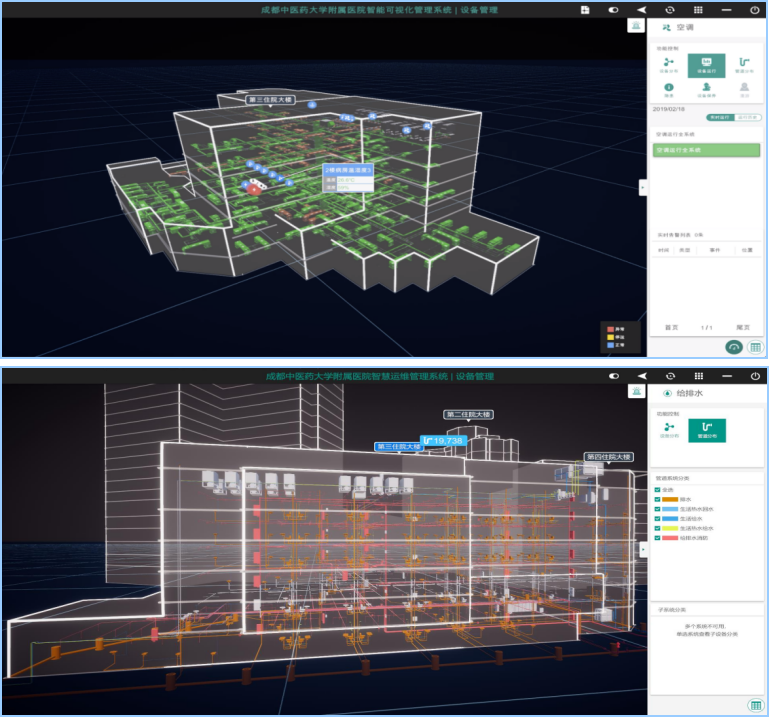
Task: Open the round gauge dashboard icon
Action: point(734,346)
